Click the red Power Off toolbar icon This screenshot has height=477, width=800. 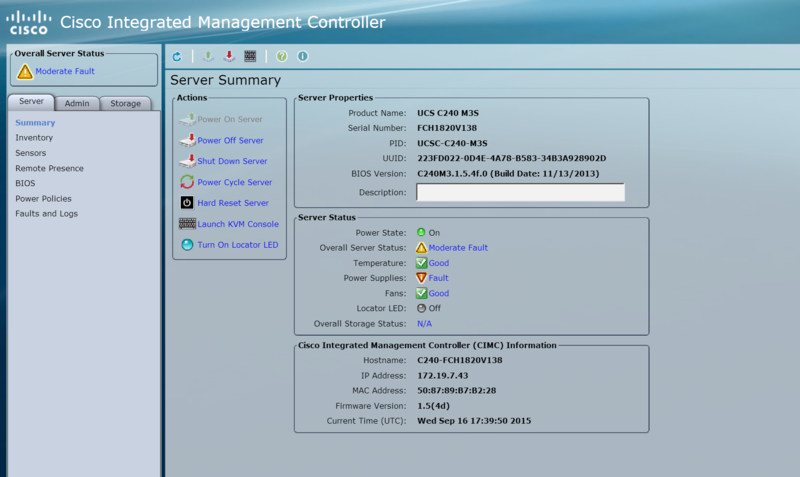click(x=229, y=56)
